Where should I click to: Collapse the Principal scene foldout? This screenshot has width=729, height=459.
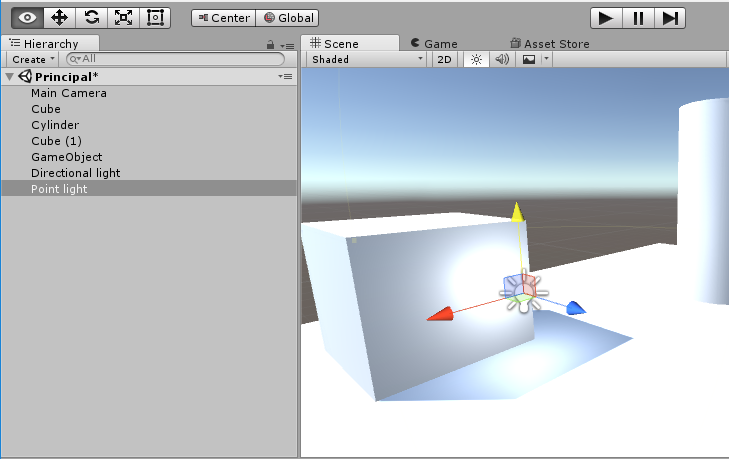click(9, 77)
